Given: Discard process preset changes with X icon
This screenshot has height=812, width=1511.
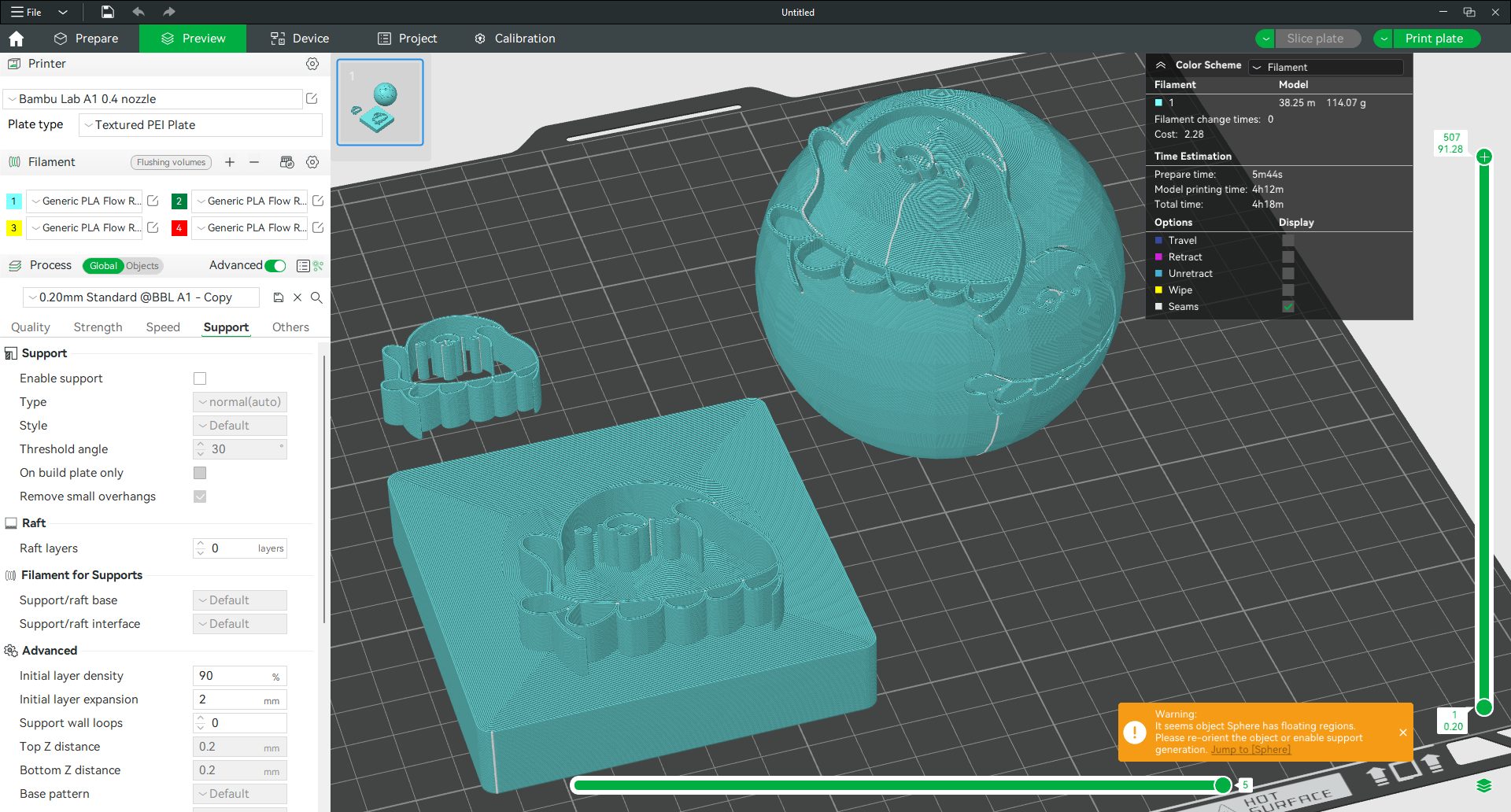Looking at the screenshot, I should 297,297.
